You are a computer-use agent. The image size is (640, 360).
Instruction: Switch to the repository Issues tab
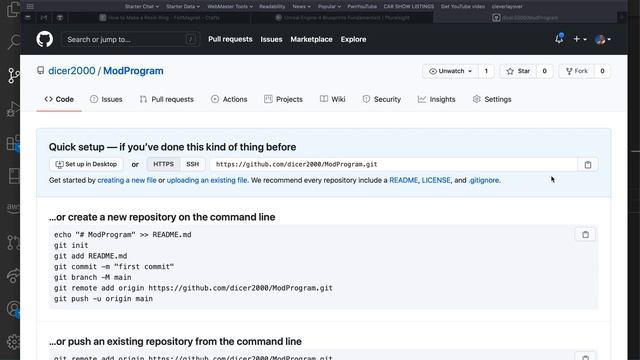[x=106, y=99]
